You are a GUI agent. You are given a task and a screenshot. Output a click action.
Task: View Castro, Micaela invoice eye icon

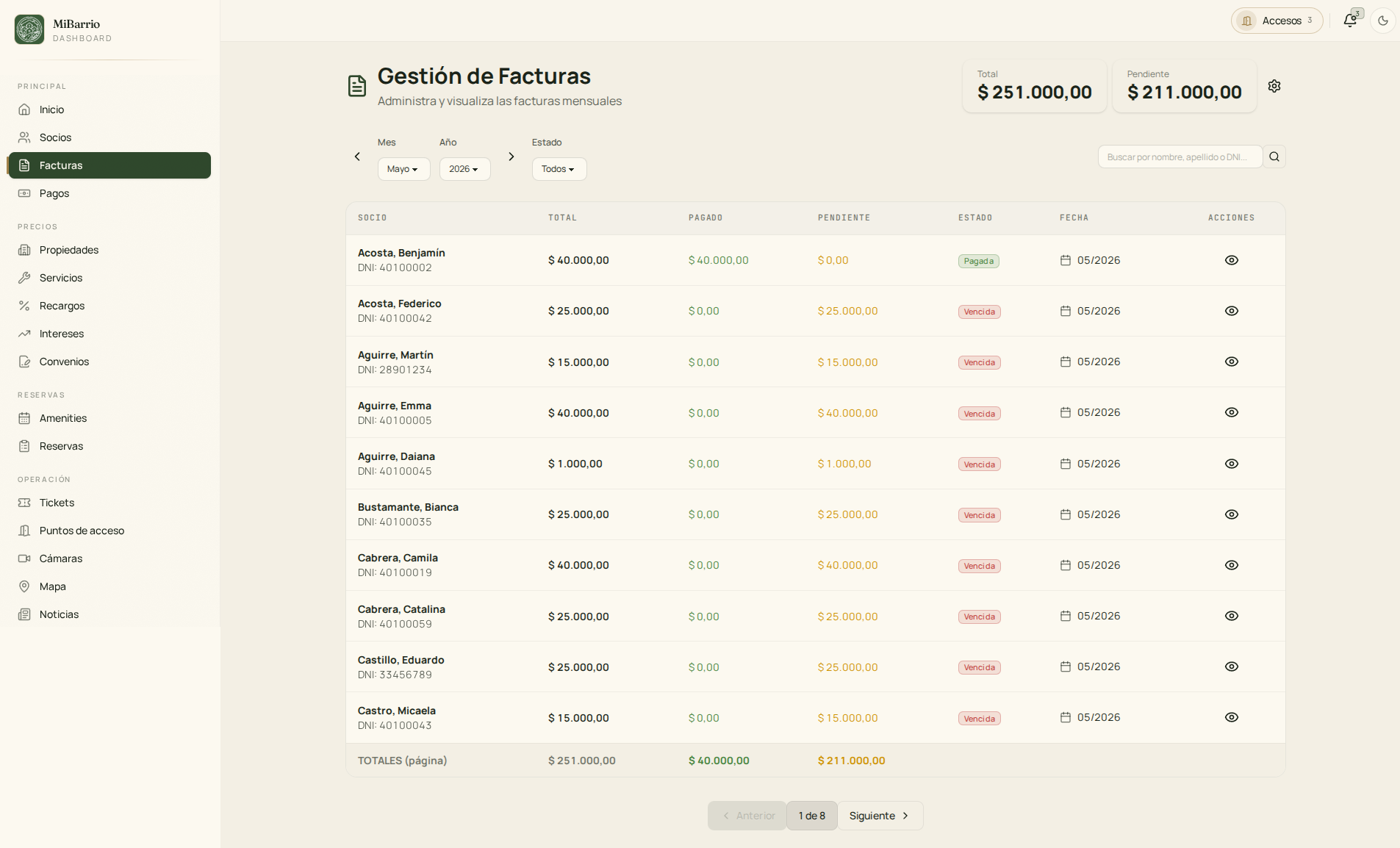pos(1232,717)
